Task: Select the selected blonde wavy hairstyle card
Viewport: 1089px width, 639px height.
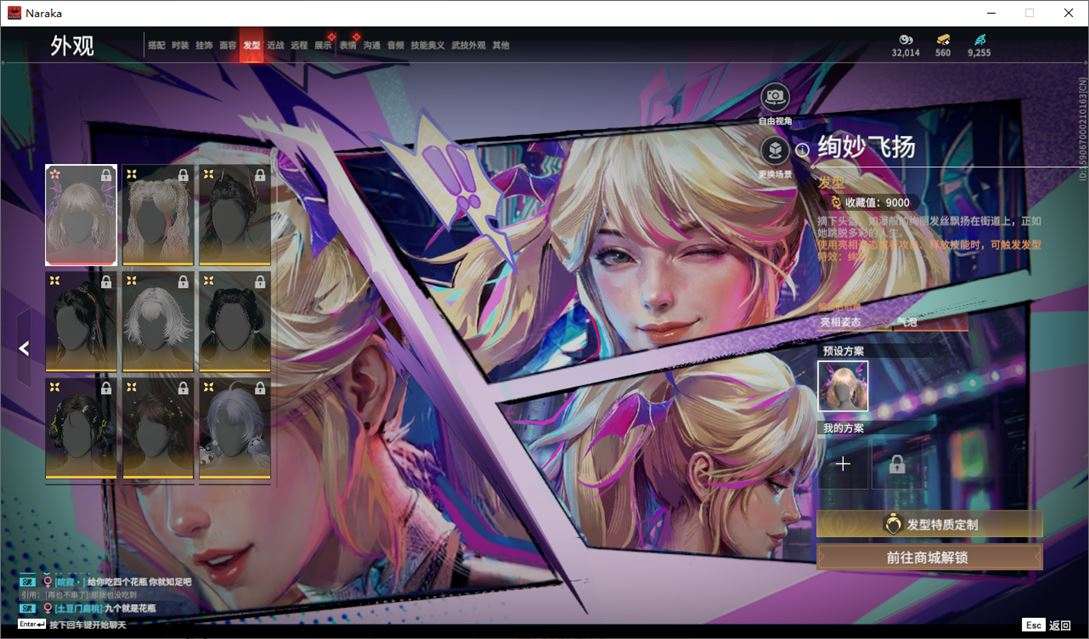Action: (x=81, y=215)
